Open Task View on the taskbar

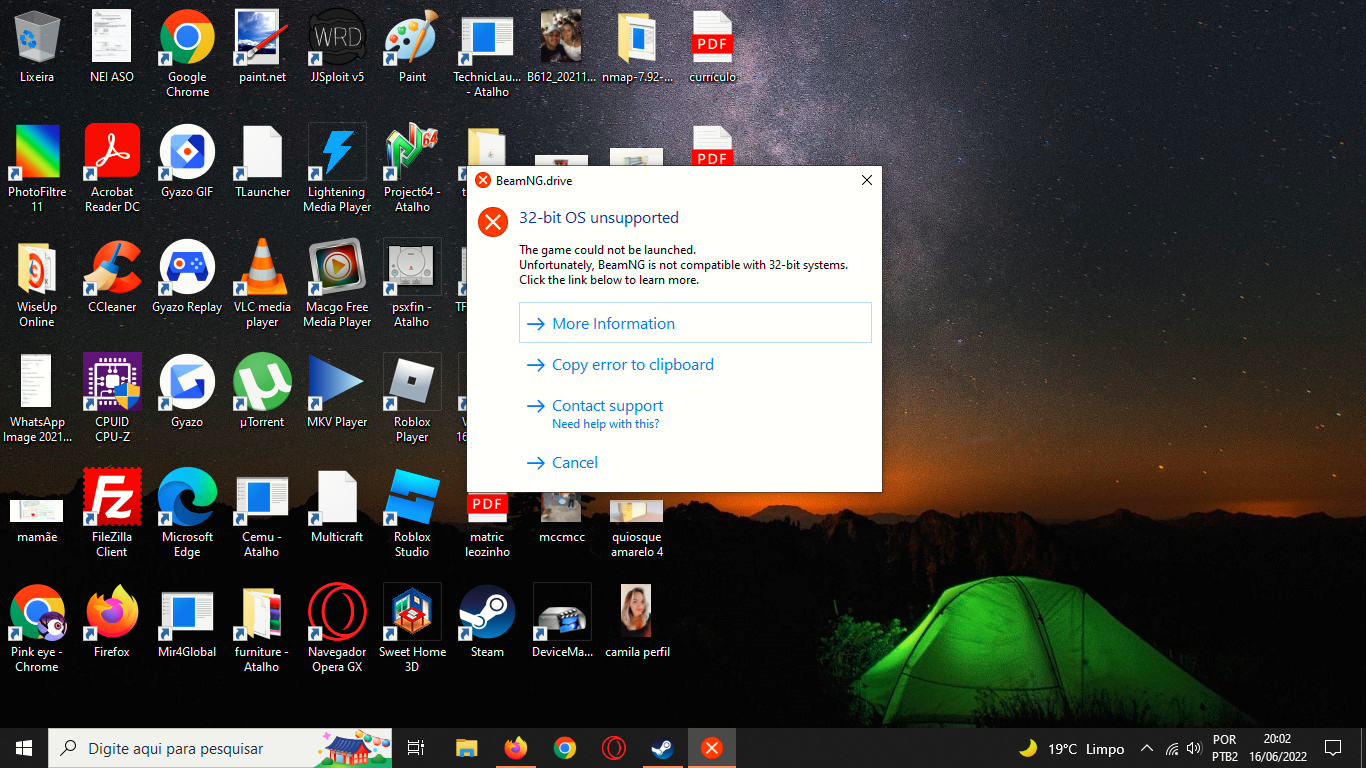coord(417,748)
